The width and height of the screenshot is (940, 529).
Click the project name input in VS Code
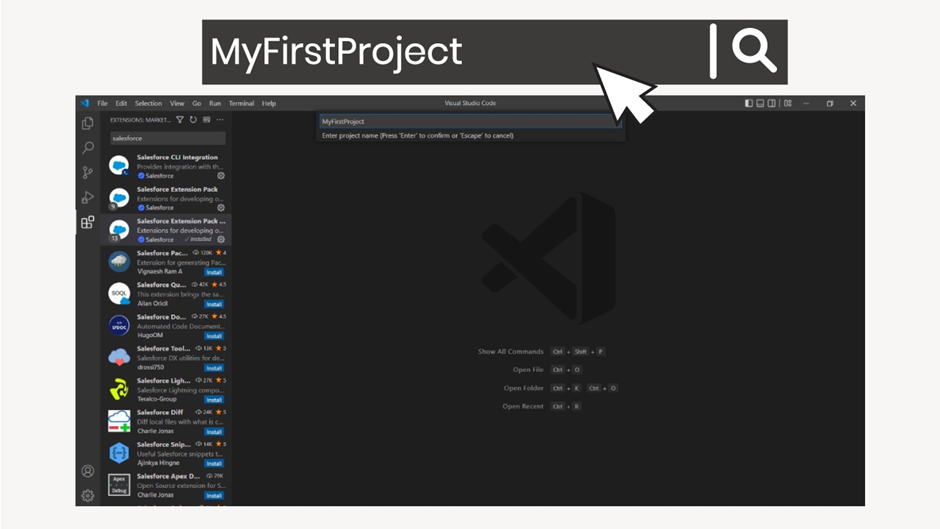(469, 121)
